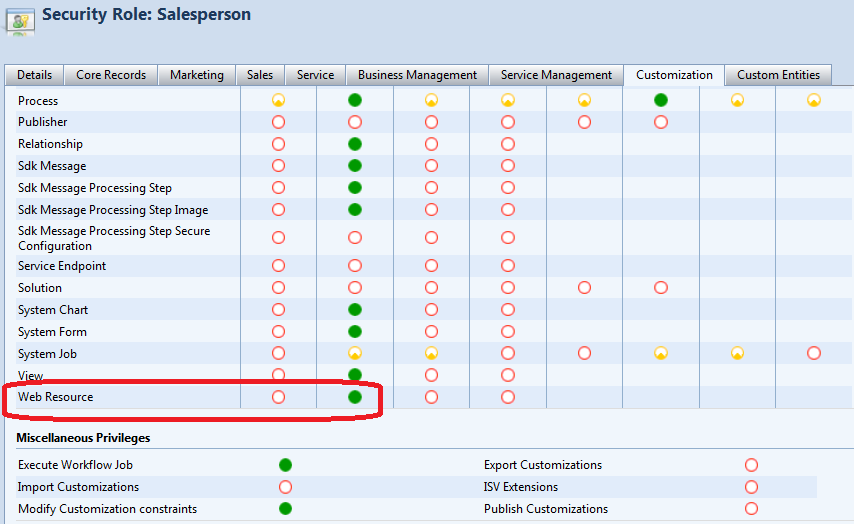Click the green circle in View row
Viewport: 854px width, 524px height.
[355, 375]
